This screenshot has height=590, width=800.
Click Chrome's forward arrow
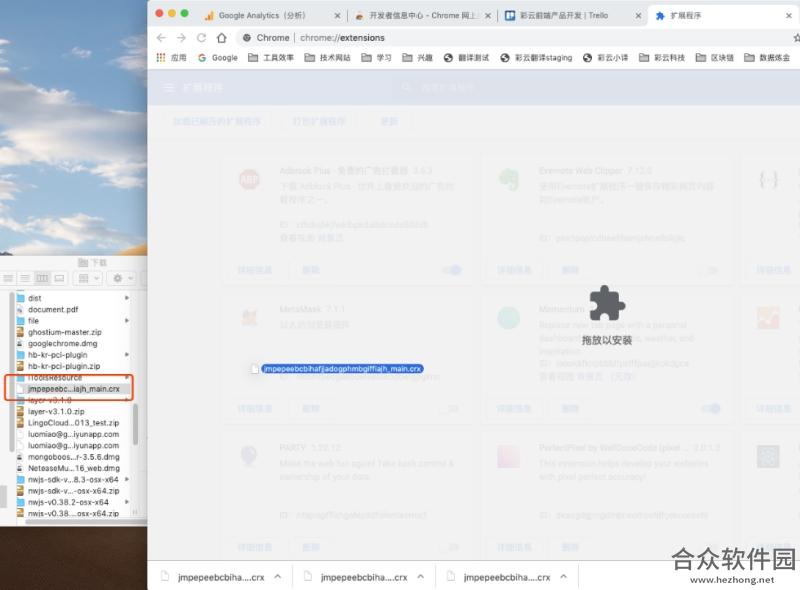point(181,38)
